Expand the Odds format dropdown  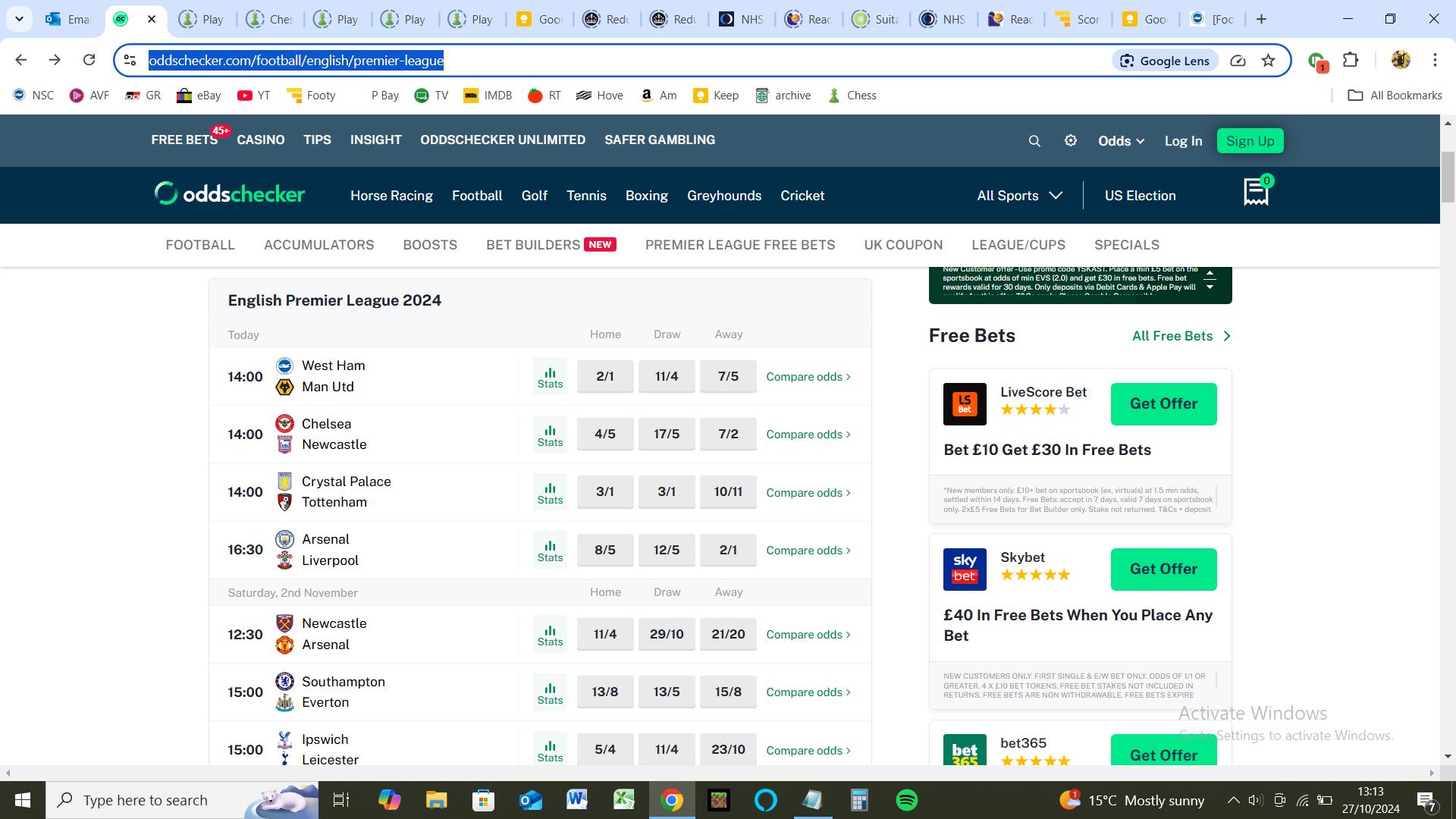1121,141
